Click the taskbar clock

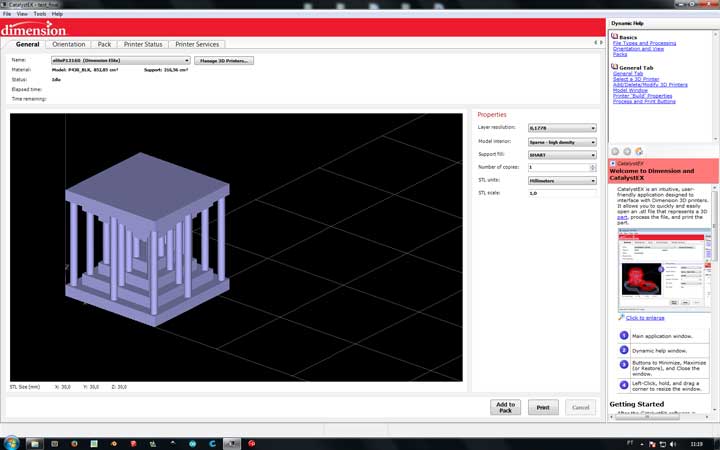click(x=697, y=444)
